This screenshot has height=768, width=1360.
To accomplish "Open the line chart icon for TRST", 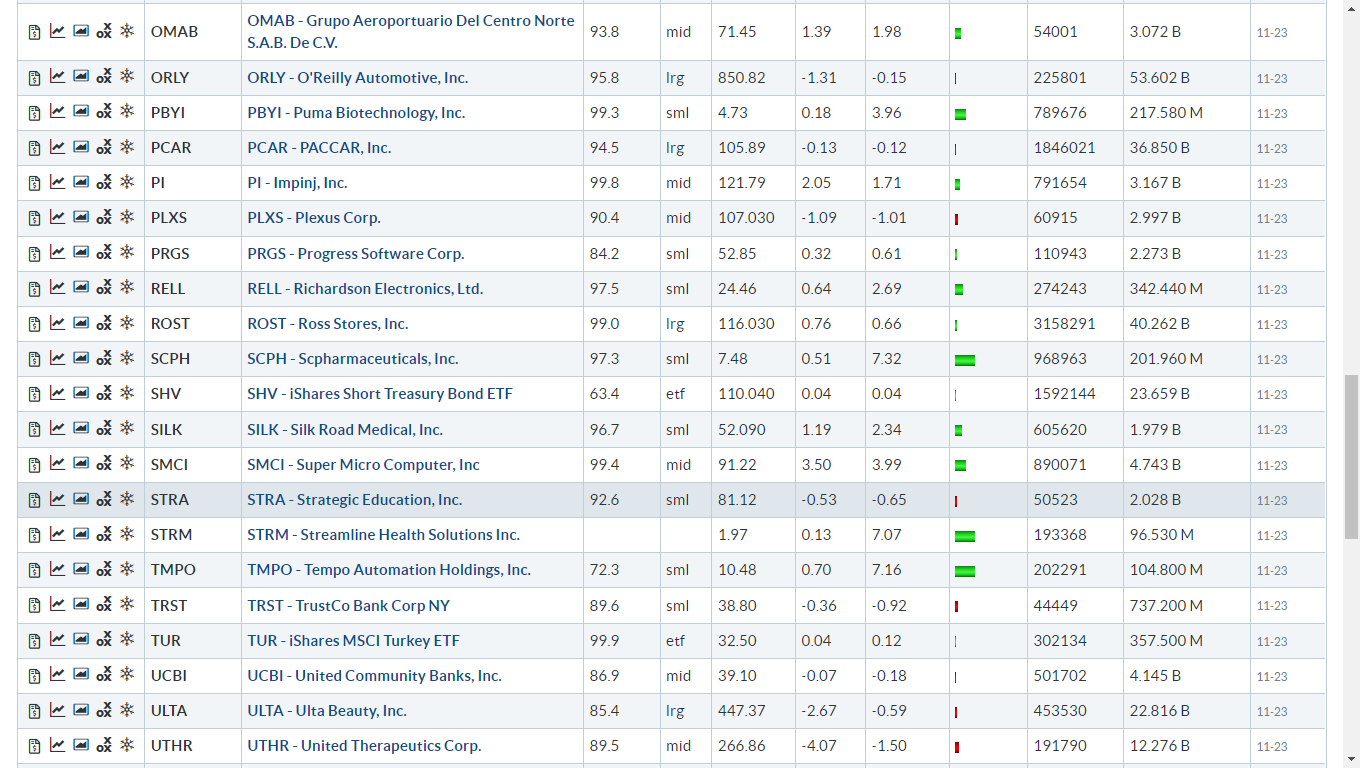I will click(x=57, y=605).
